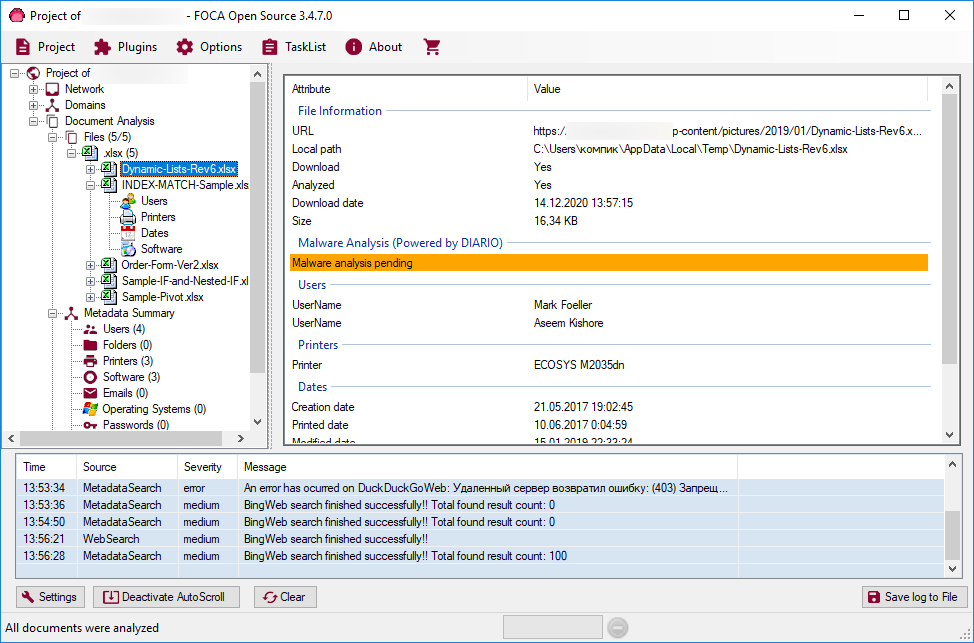Select the 13:53:34 DuckDuckGoWeb error log row
This screenshot has width=974, height=643.
(x=480, y=488)
